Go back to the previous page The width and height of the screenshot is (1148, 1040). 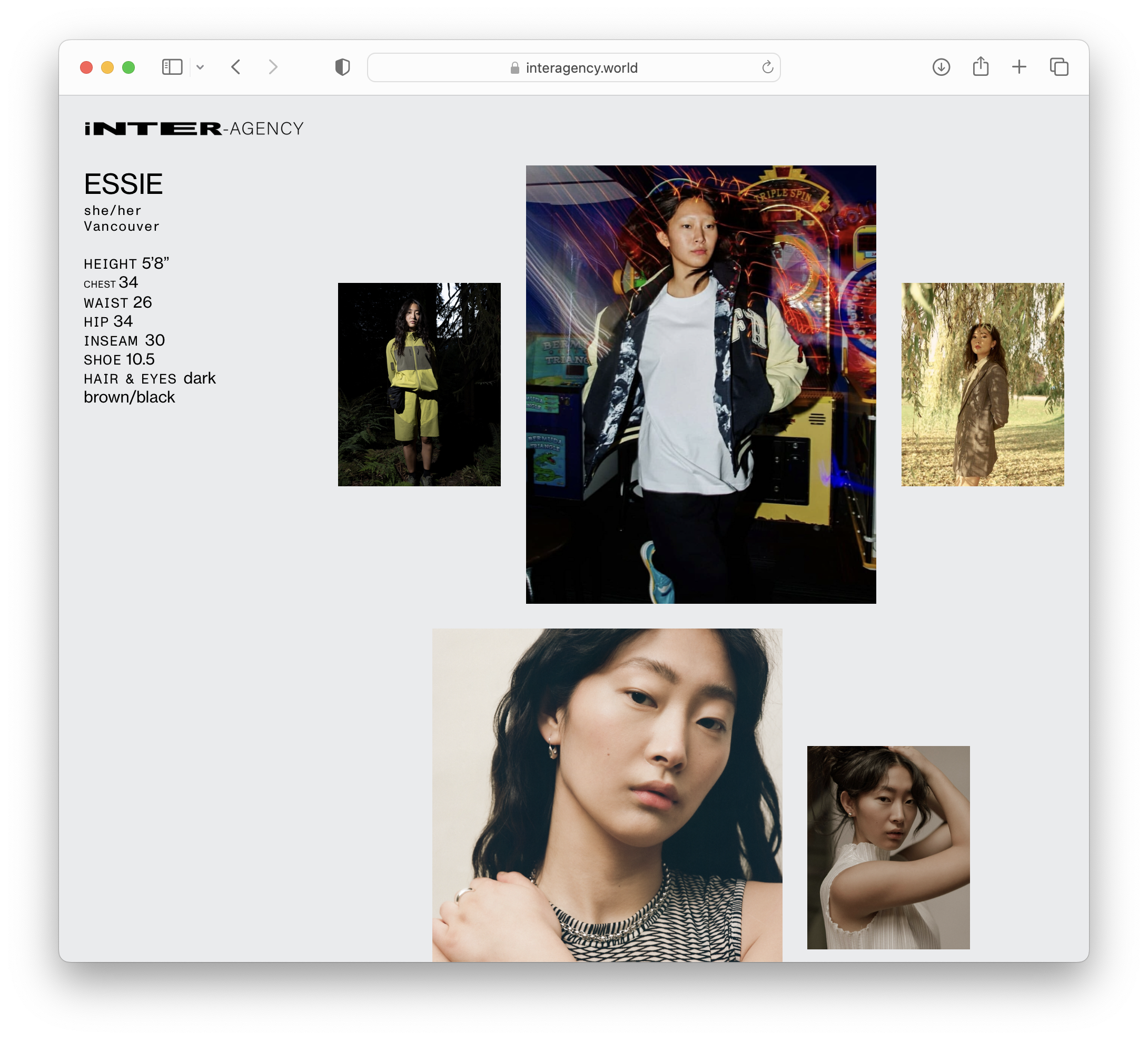point(236,67)
